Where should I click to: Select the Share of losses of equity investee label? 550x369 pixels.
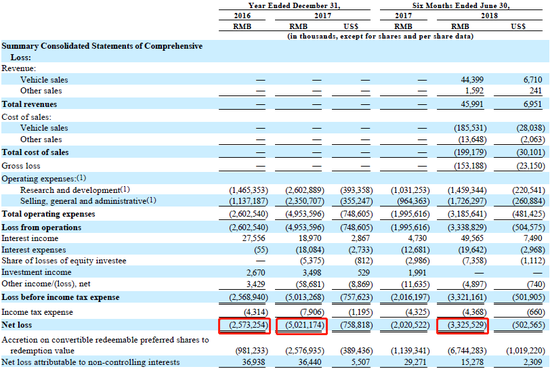point(64,261)
